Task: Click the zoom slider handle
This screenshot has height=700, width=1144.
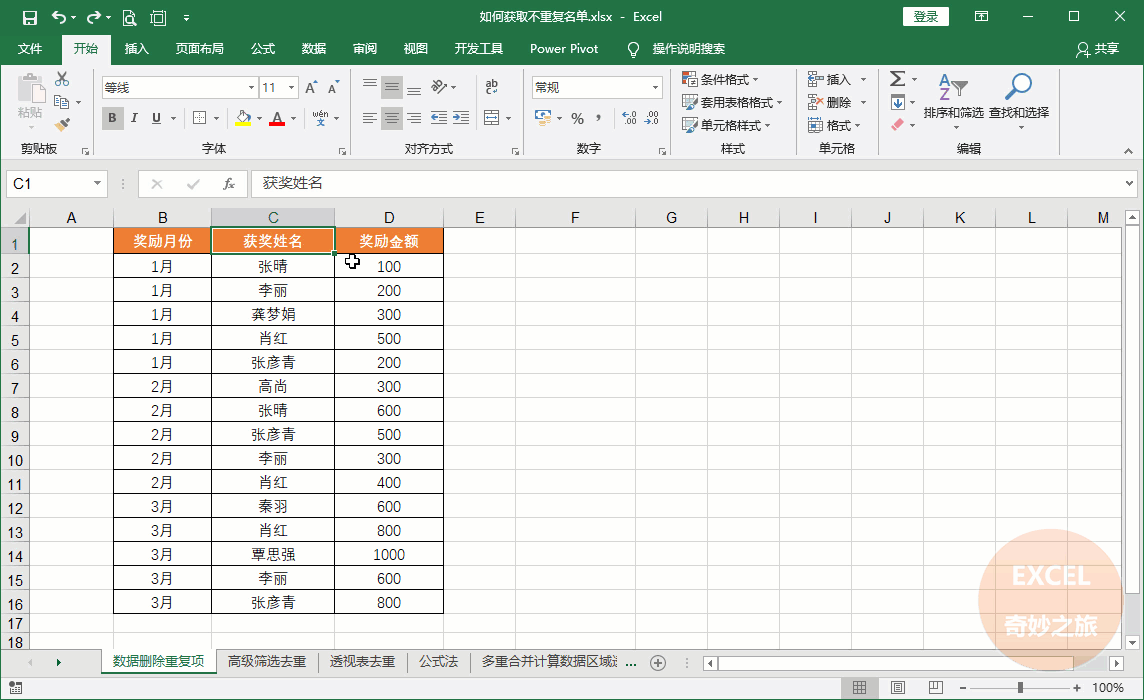Action: click(x=1020, y=688)
